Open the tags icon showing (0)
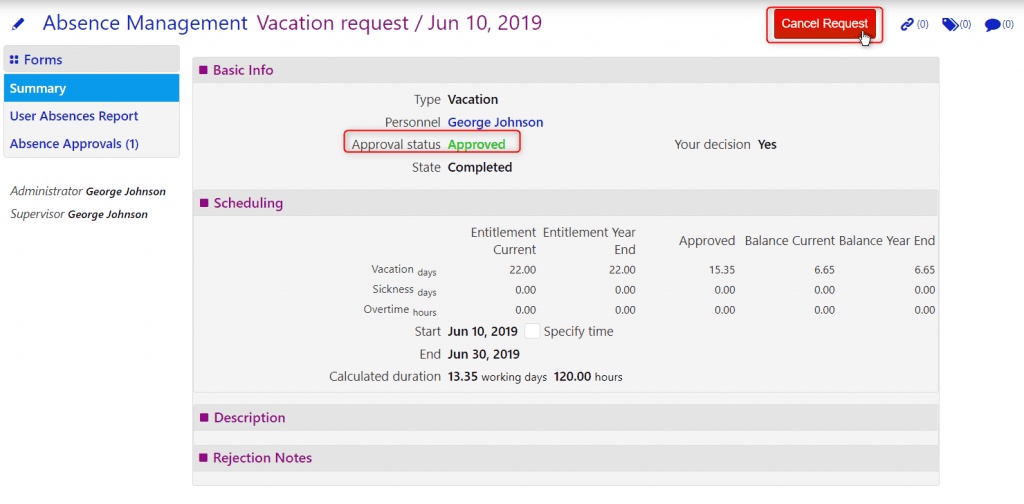This screenshot has width=1024, height=504. pos(950,25)
